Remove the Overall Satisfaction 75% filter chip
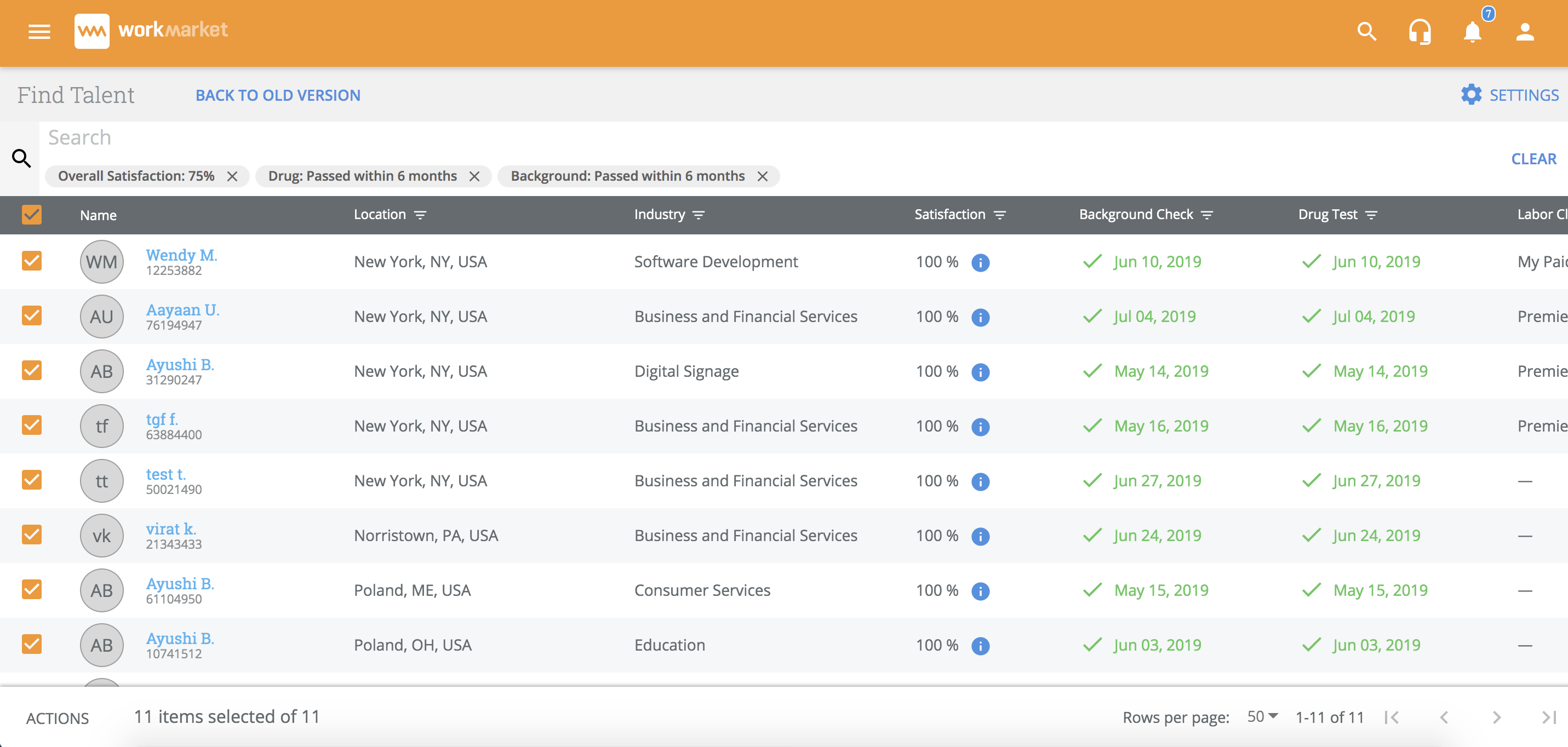 tap(232, 176)
